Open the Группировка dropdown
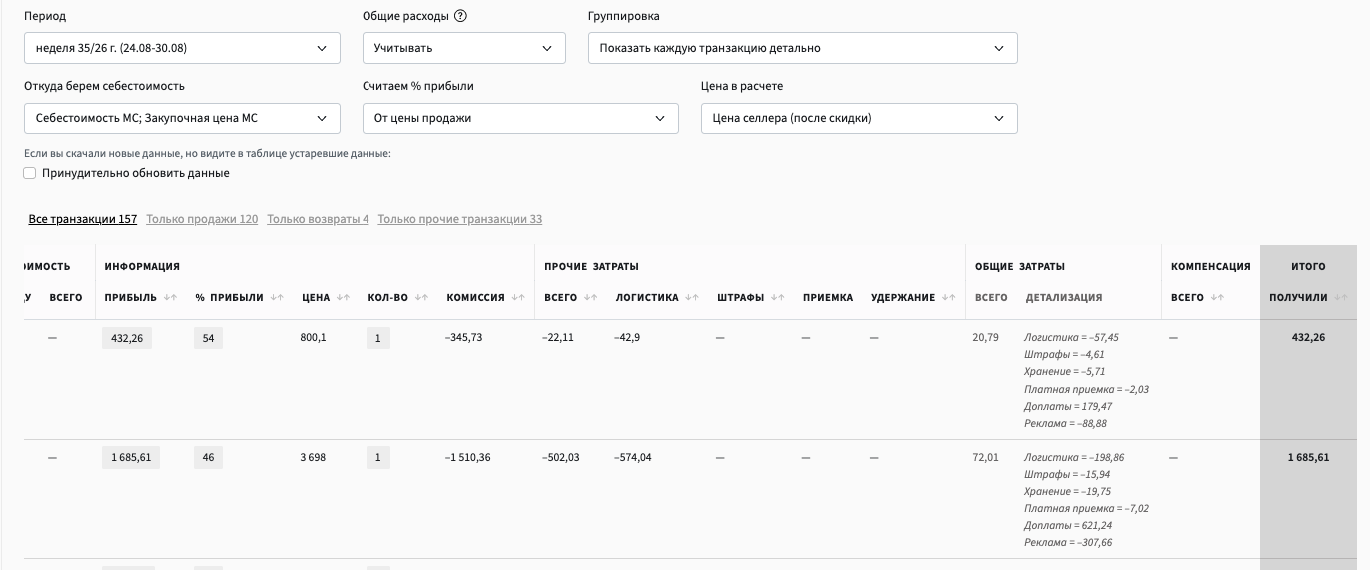Screen dimensions: 1370x570 click(803, 48)
